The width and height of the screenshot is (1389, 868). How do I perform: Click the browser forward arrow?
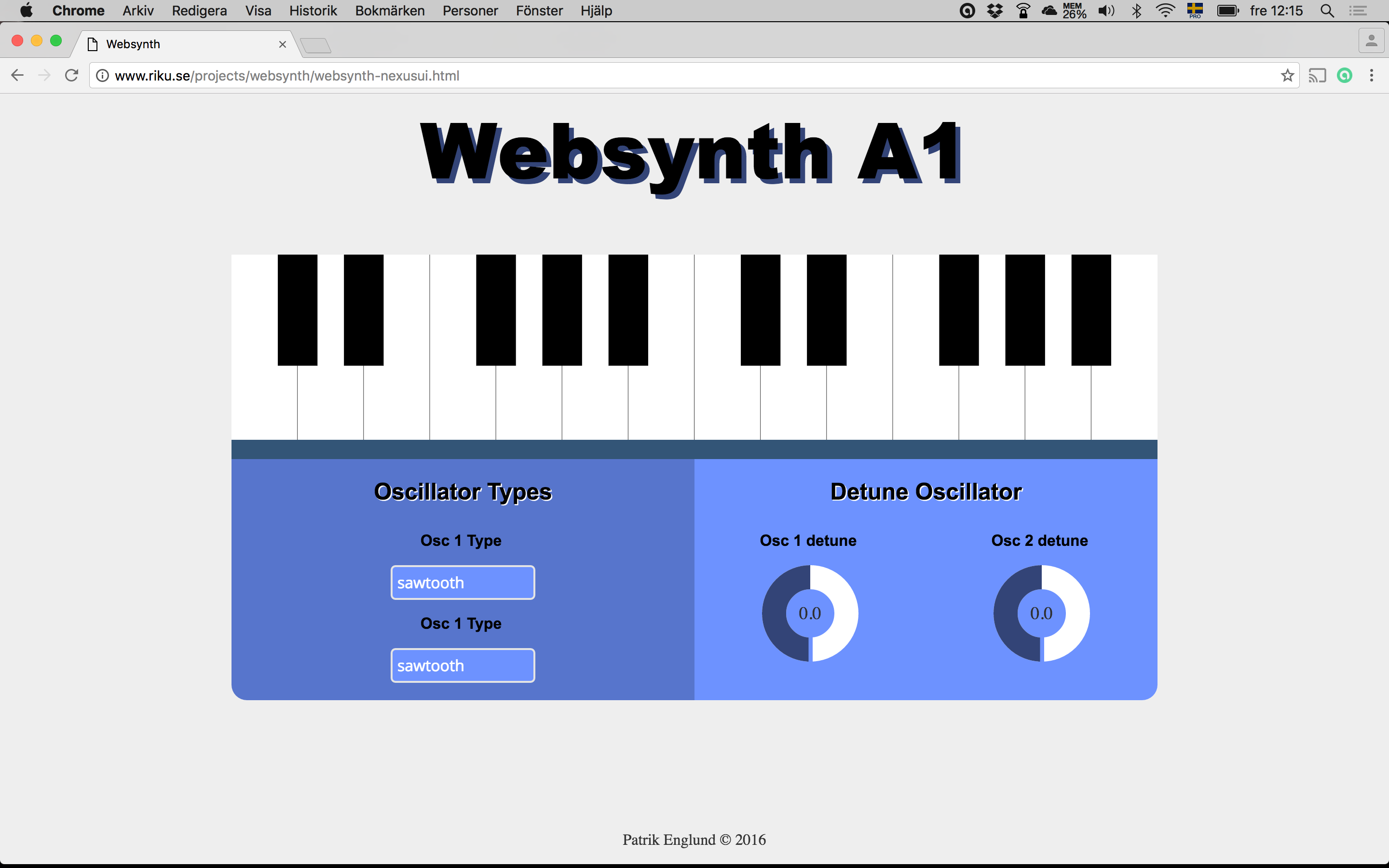click(x=44, y=75)
